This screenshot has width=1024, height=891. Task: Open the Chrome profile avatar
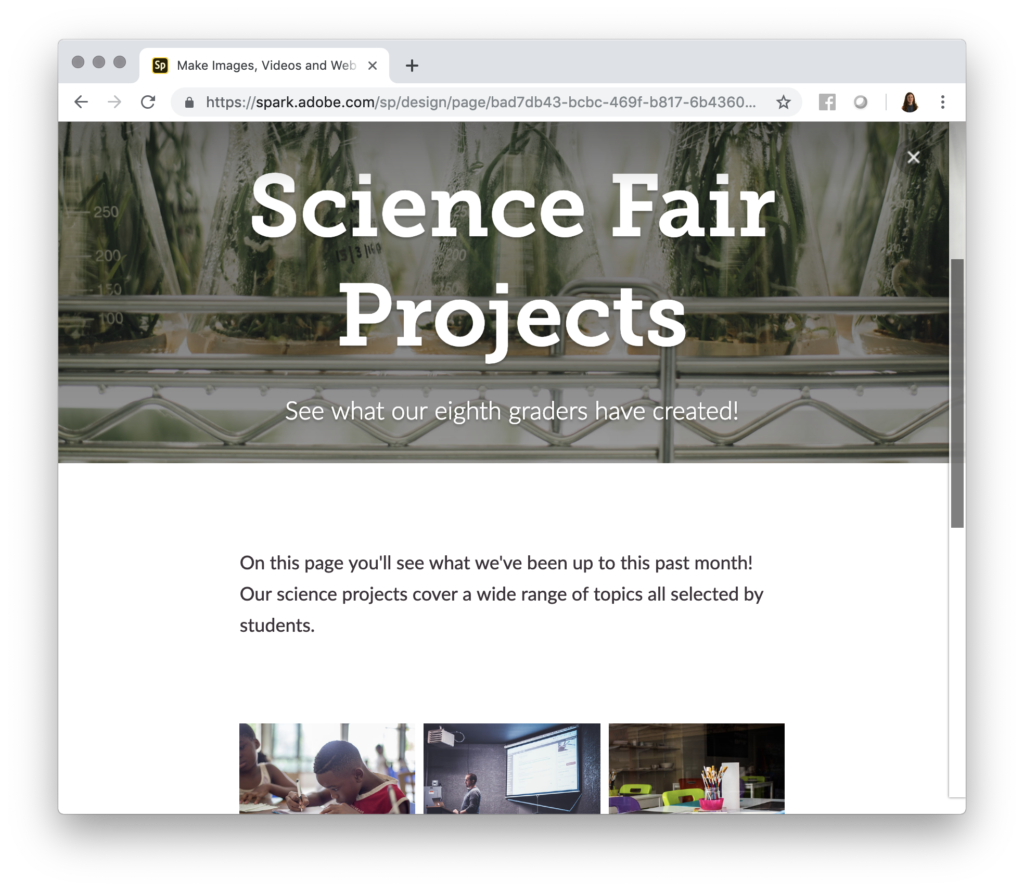(x=909, y=101)
